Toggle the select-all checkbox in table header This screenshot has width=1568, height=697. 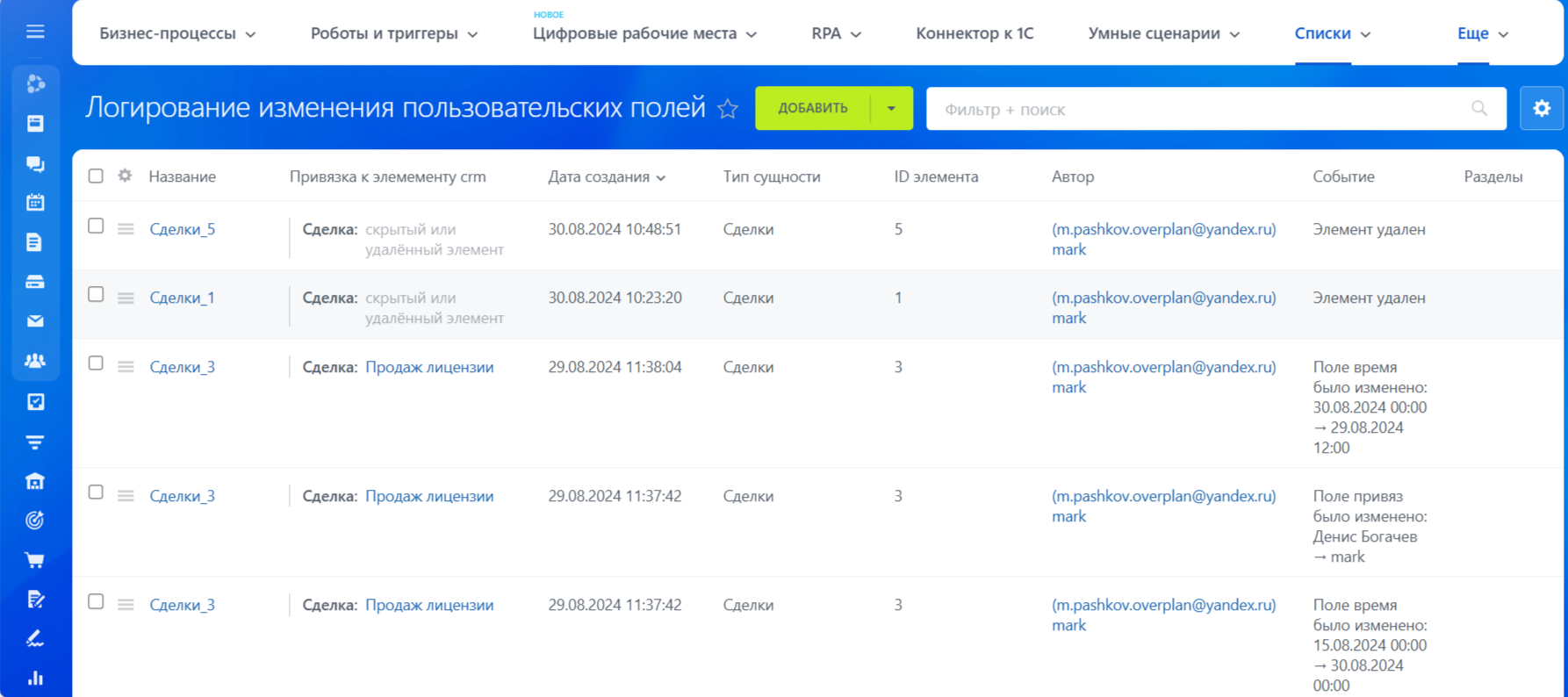pyautogui.click(x=96, y=176)
